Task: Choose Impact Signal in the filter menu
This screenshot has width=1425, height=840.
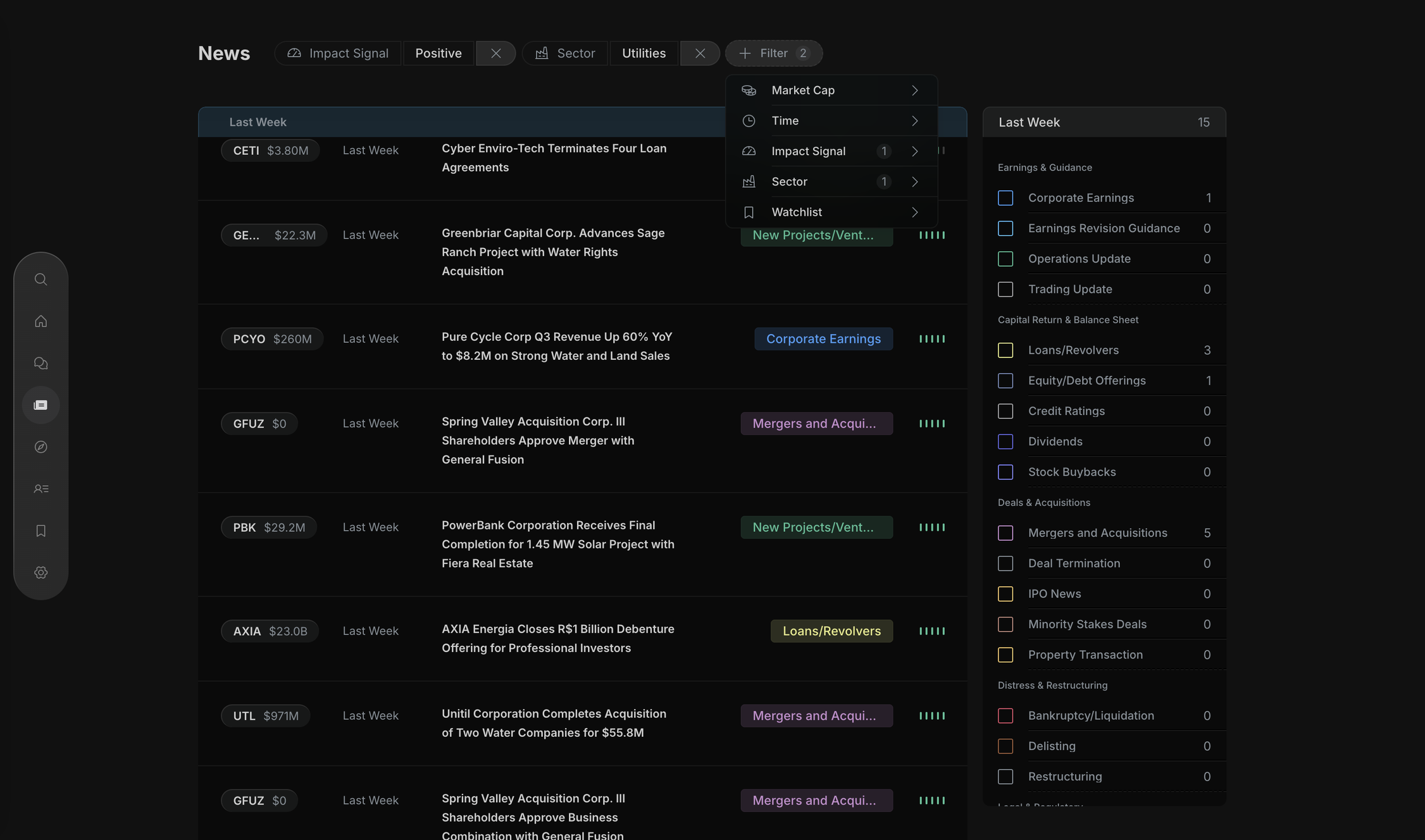Action: click(x=831, y=151)
